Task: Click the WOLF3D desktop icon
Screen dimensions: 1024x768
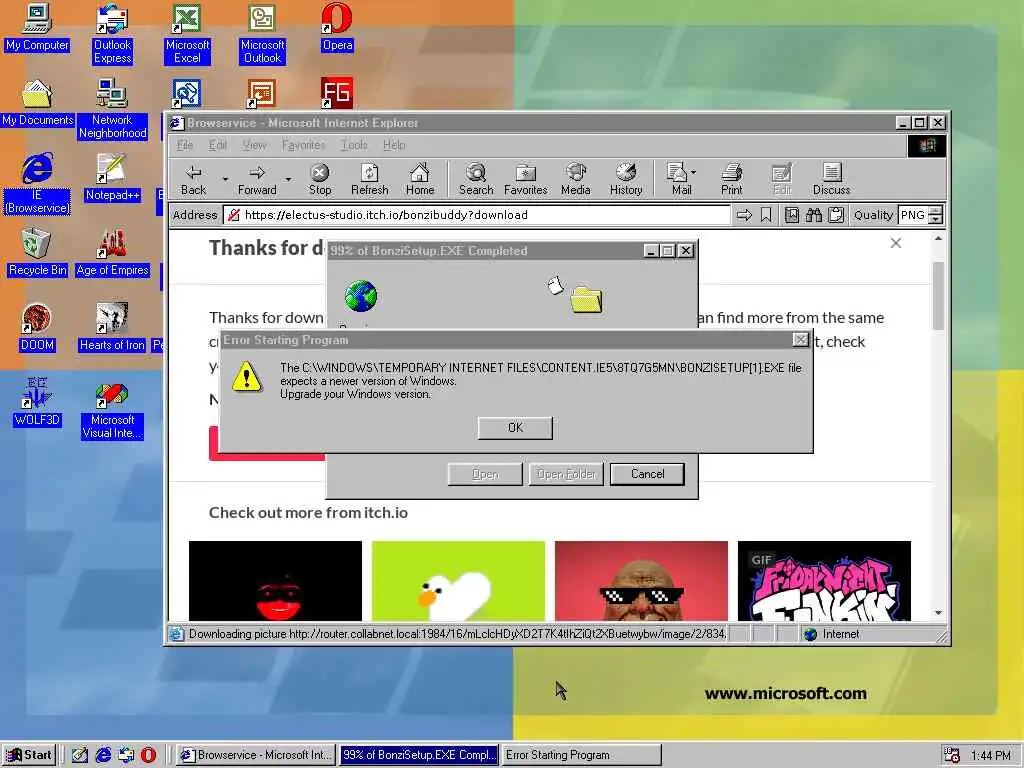Action: click(37, 403)
